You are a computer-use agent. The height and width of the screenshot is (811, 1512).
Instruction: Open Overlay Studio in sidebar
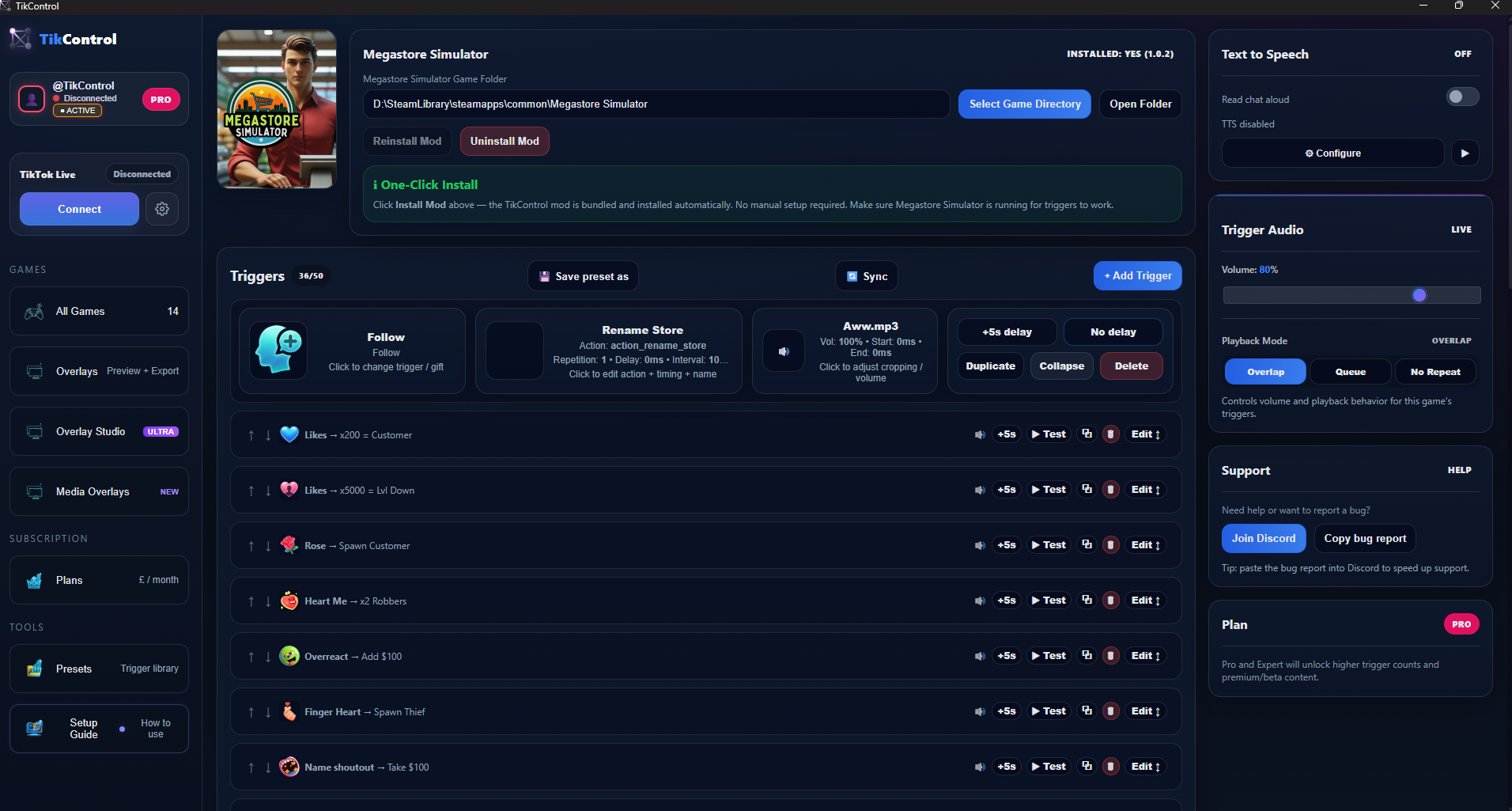point(99,431)
